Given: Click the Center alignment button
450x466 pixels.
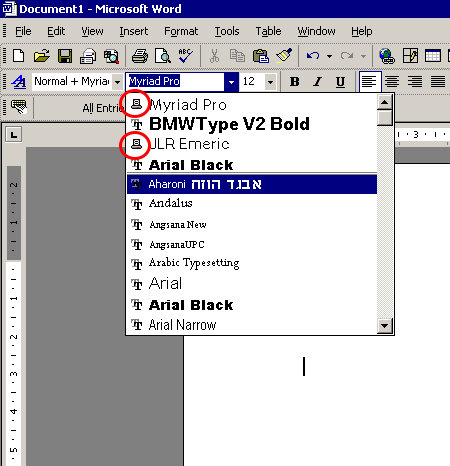Looking at the screenshot, I should (x=392, y=81).
